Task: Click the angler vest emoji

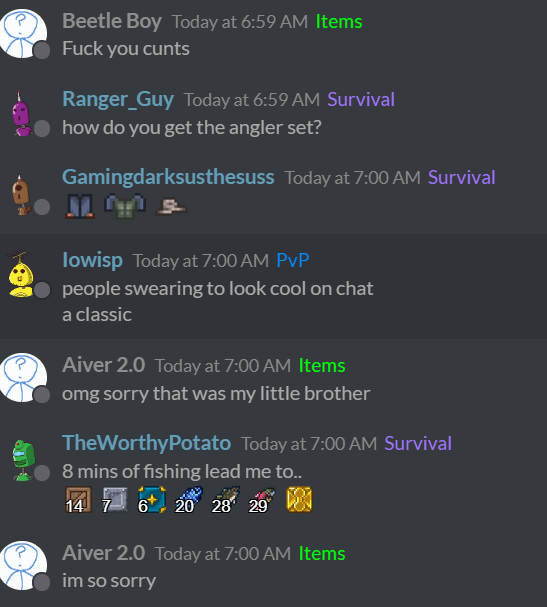Action: (x=125, y=206)
